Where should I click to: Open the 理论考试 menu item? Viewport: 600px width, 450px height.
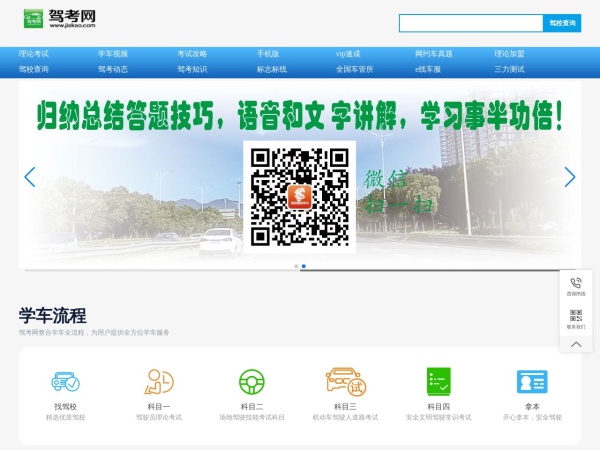pos(34,54)
